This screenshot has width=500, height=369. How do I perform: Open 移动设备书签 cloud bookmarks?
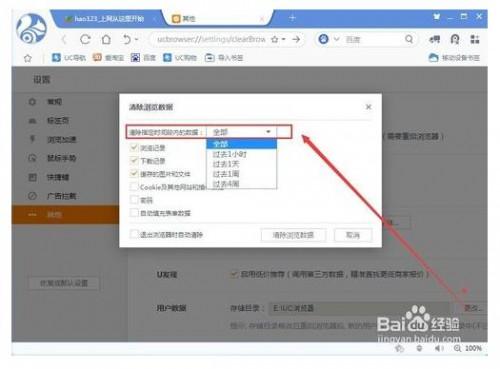click(x=454, y=58)
